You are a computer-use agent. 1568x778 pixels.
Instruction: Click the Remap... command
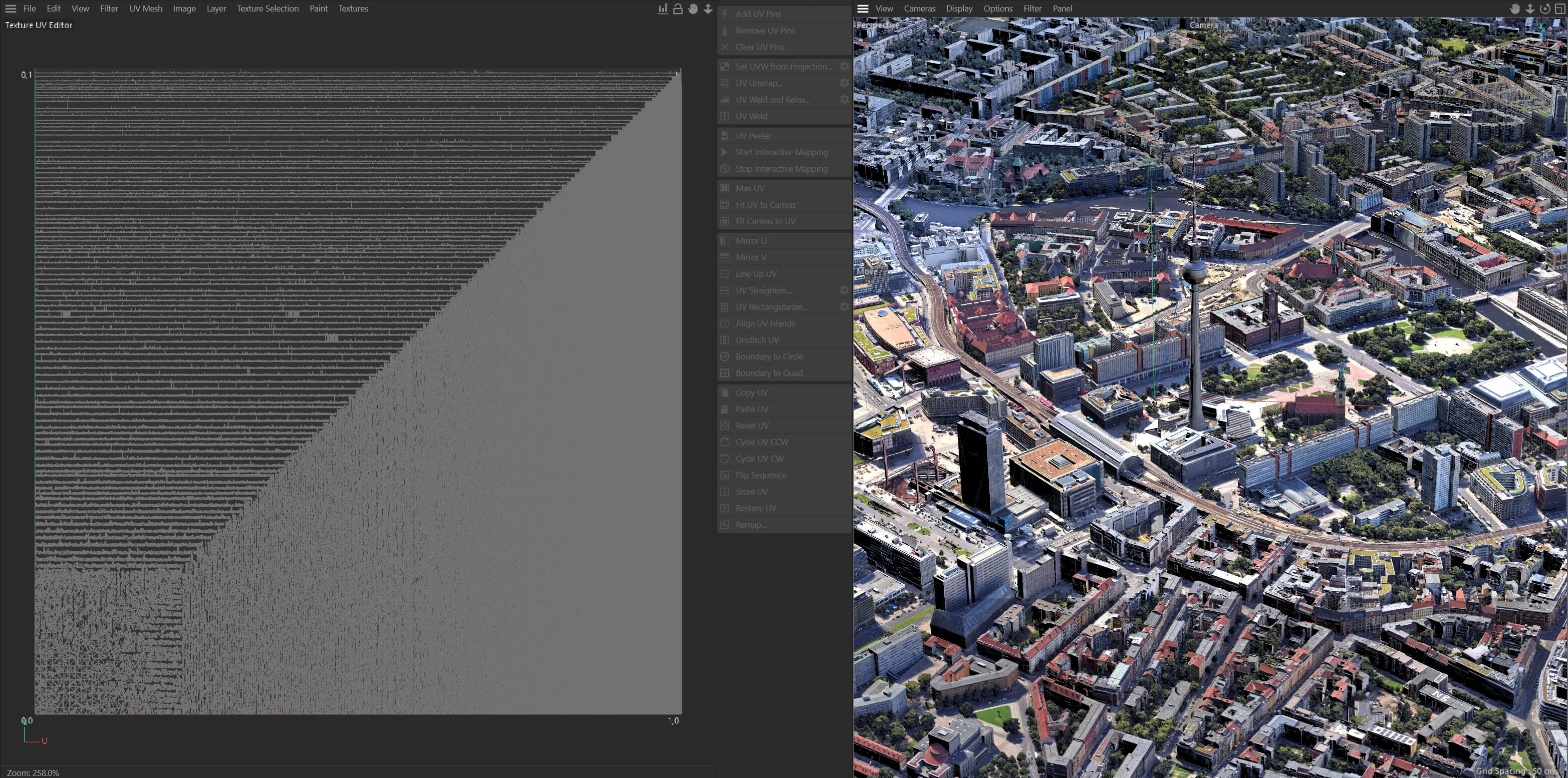coord(784,524)
